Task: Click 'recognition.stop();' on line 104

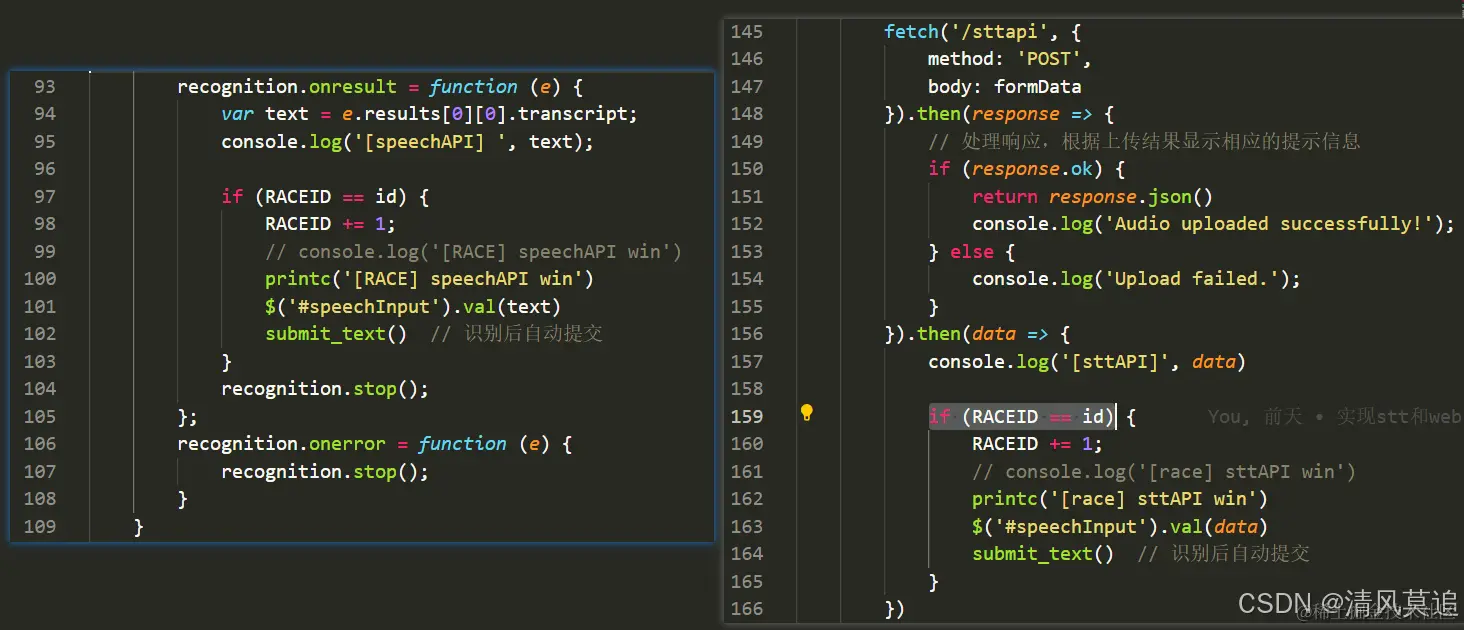Action: coord(325,389)
